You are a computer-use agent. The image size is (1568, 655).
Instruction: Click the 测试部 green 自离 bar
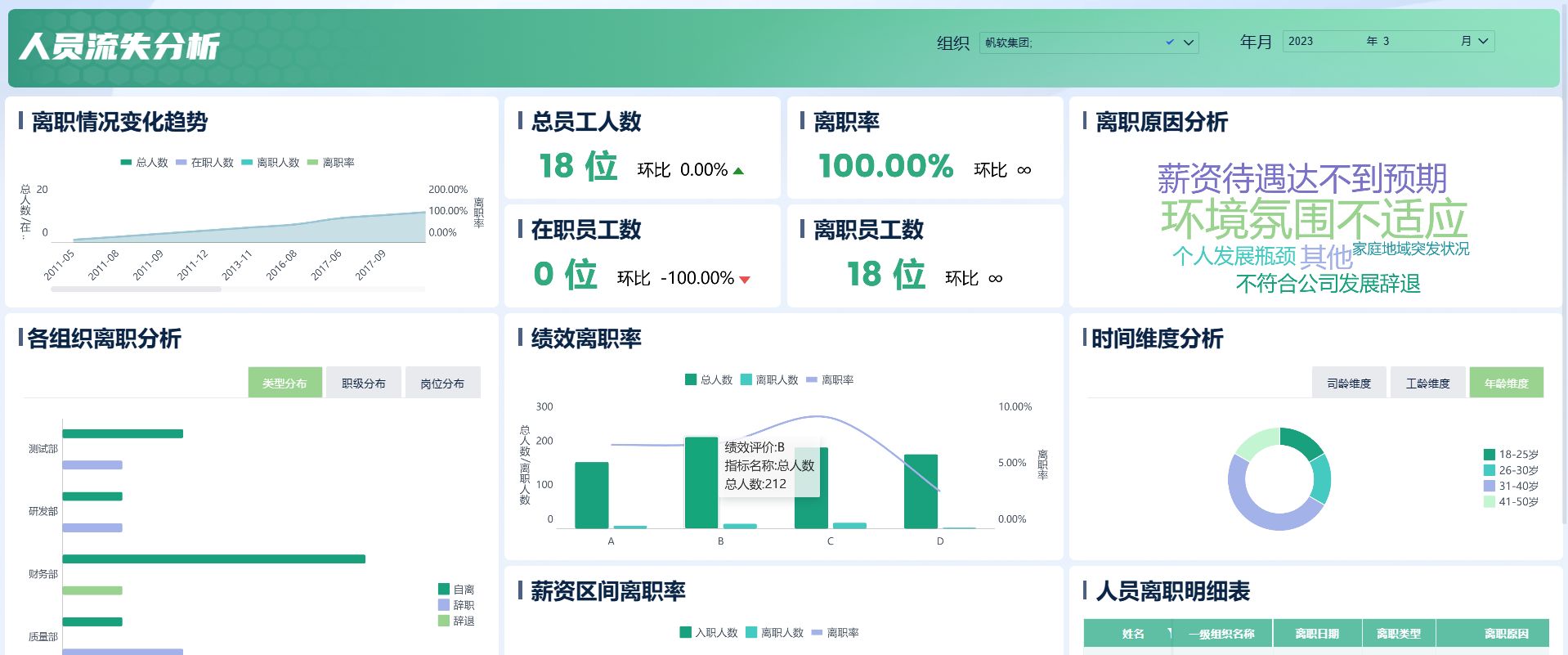[123, 433]
